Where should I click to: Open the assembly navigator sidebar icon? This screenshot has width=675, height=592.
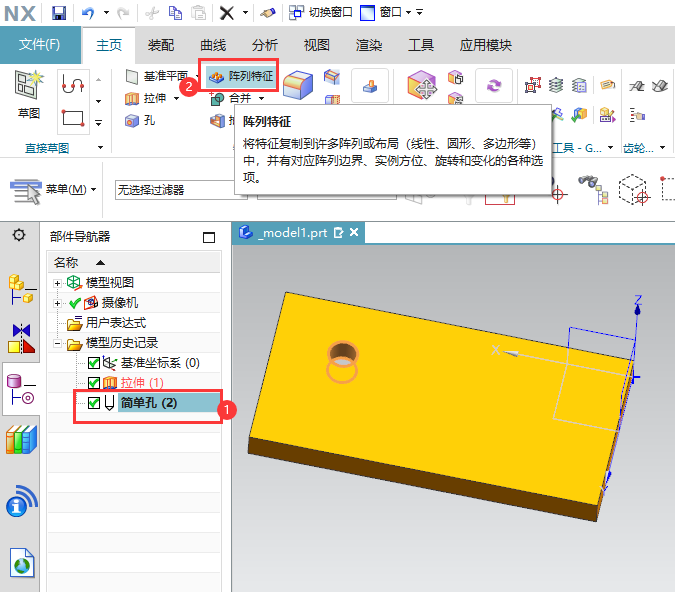20,289
